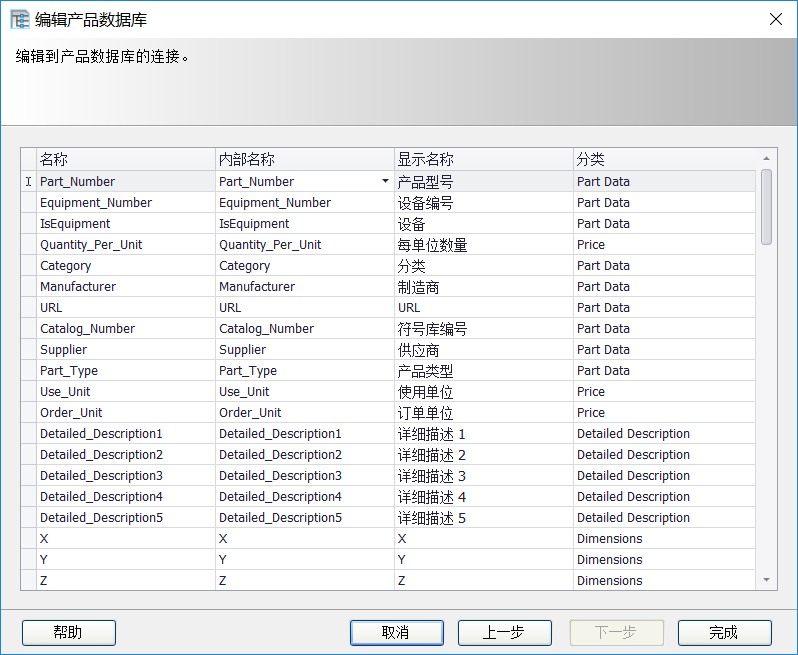Click the 内部名称 column header

304,159
